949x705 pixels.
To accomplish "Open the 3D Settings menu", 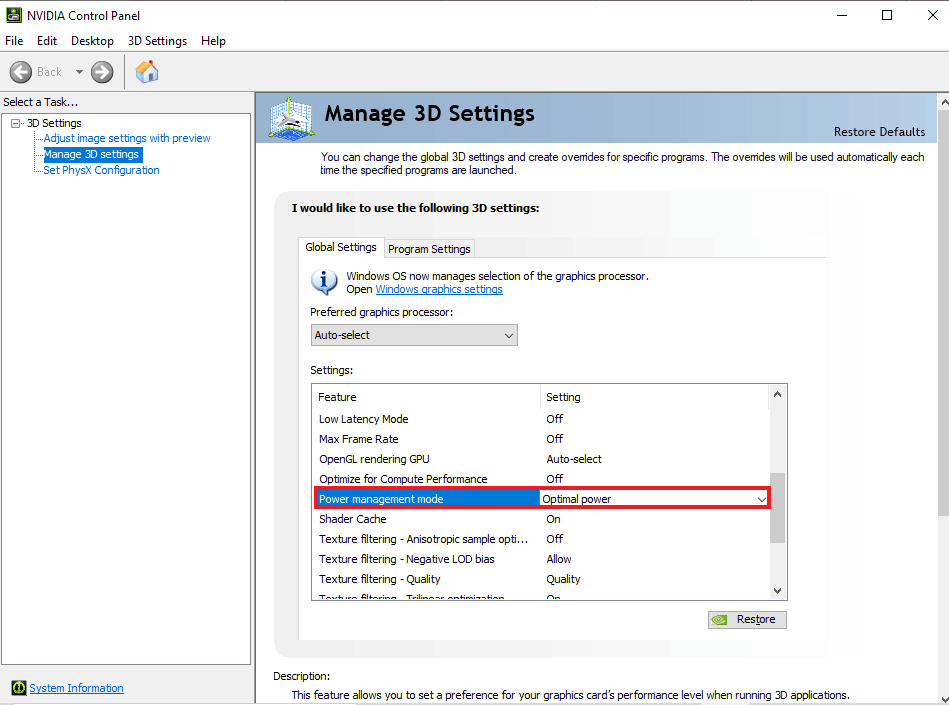I will click(157, 41).
